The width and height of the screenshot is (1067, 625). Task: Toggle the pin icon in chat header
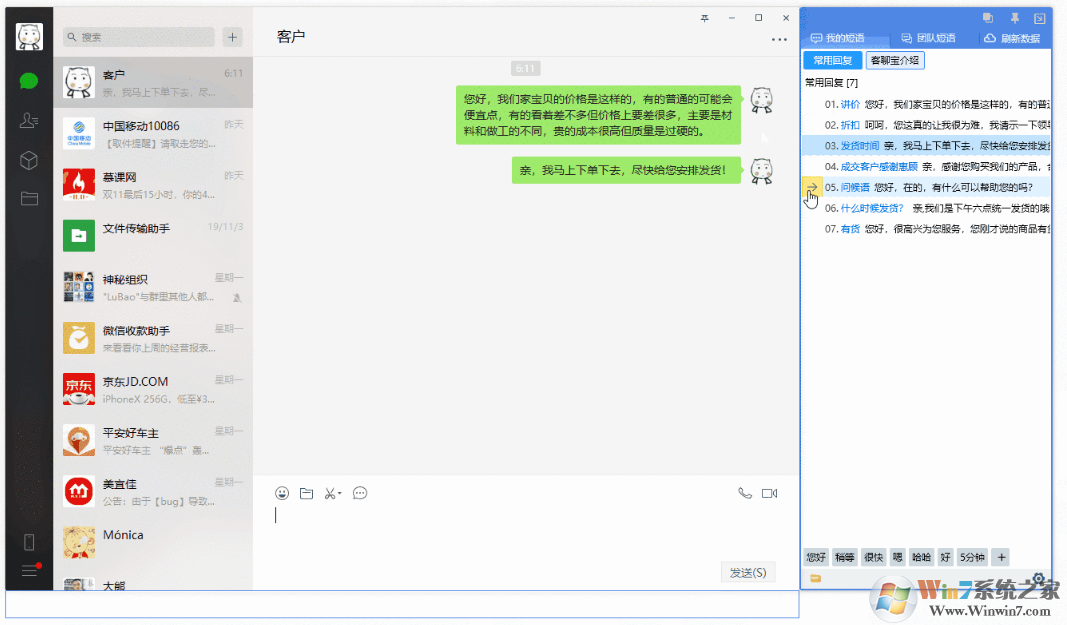[x=707, y=17]
